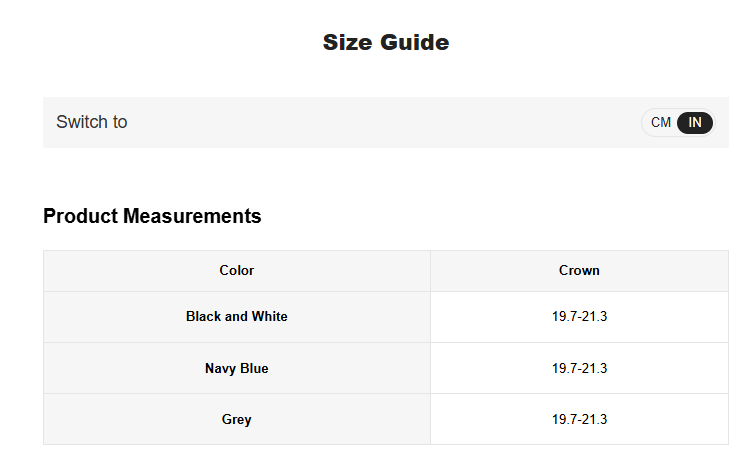738x454 pixels.
Task: Click the word "Product" in the heading
Action: [x=80, y=216]
